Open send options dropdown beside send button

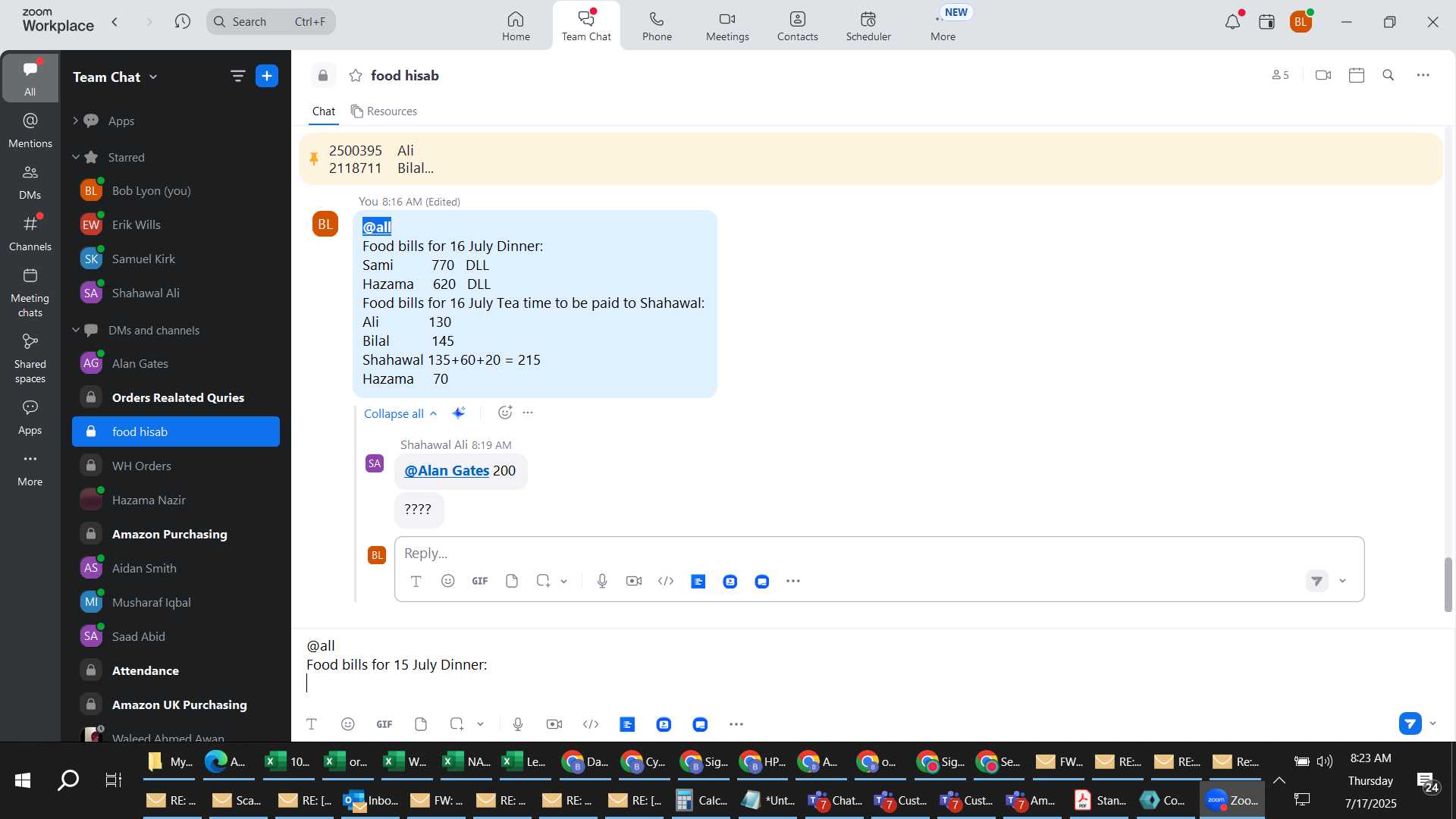(x=1432, y=723)
